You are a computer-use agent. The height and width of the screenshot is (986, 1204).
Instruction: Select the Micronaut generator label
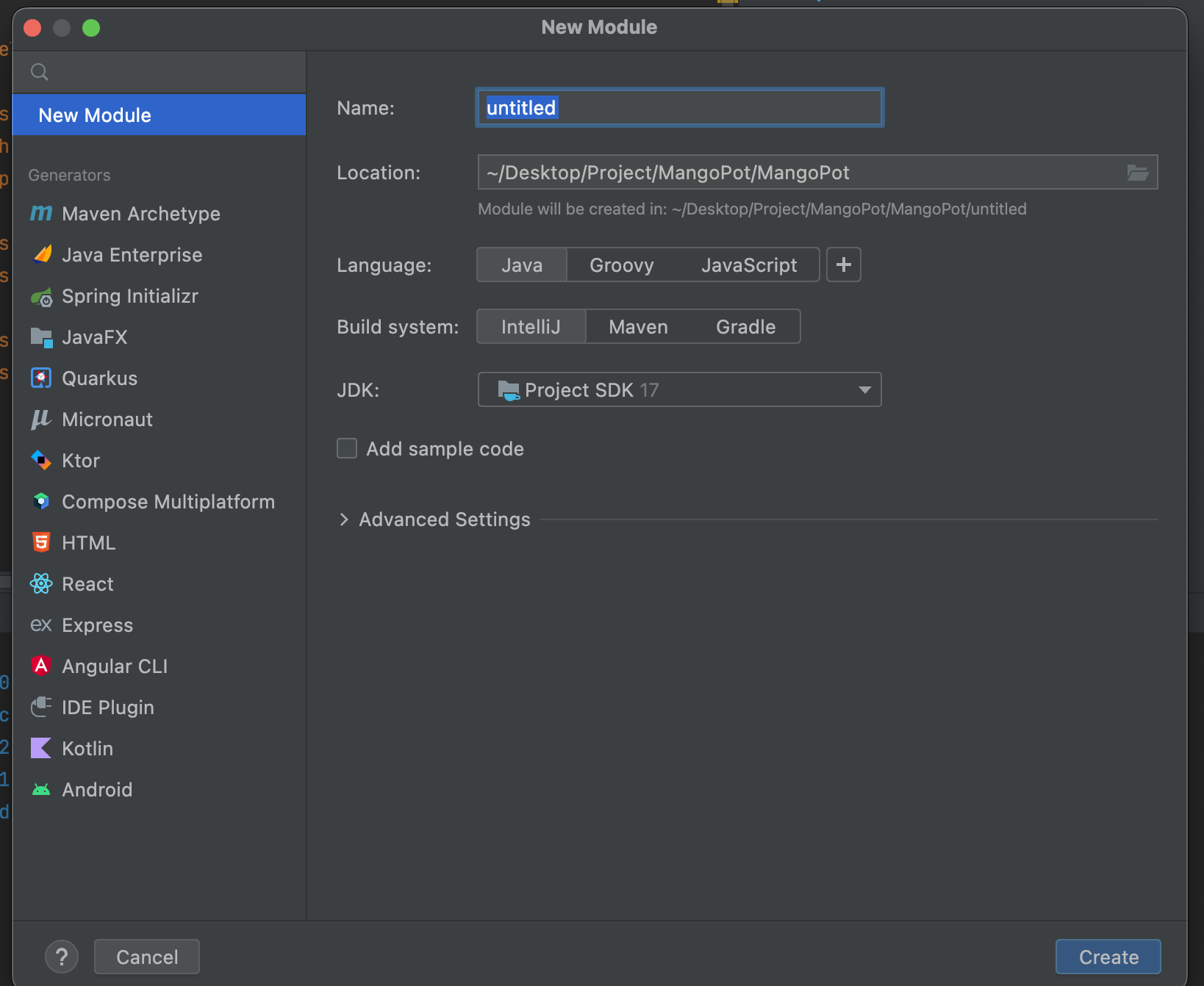107,420
